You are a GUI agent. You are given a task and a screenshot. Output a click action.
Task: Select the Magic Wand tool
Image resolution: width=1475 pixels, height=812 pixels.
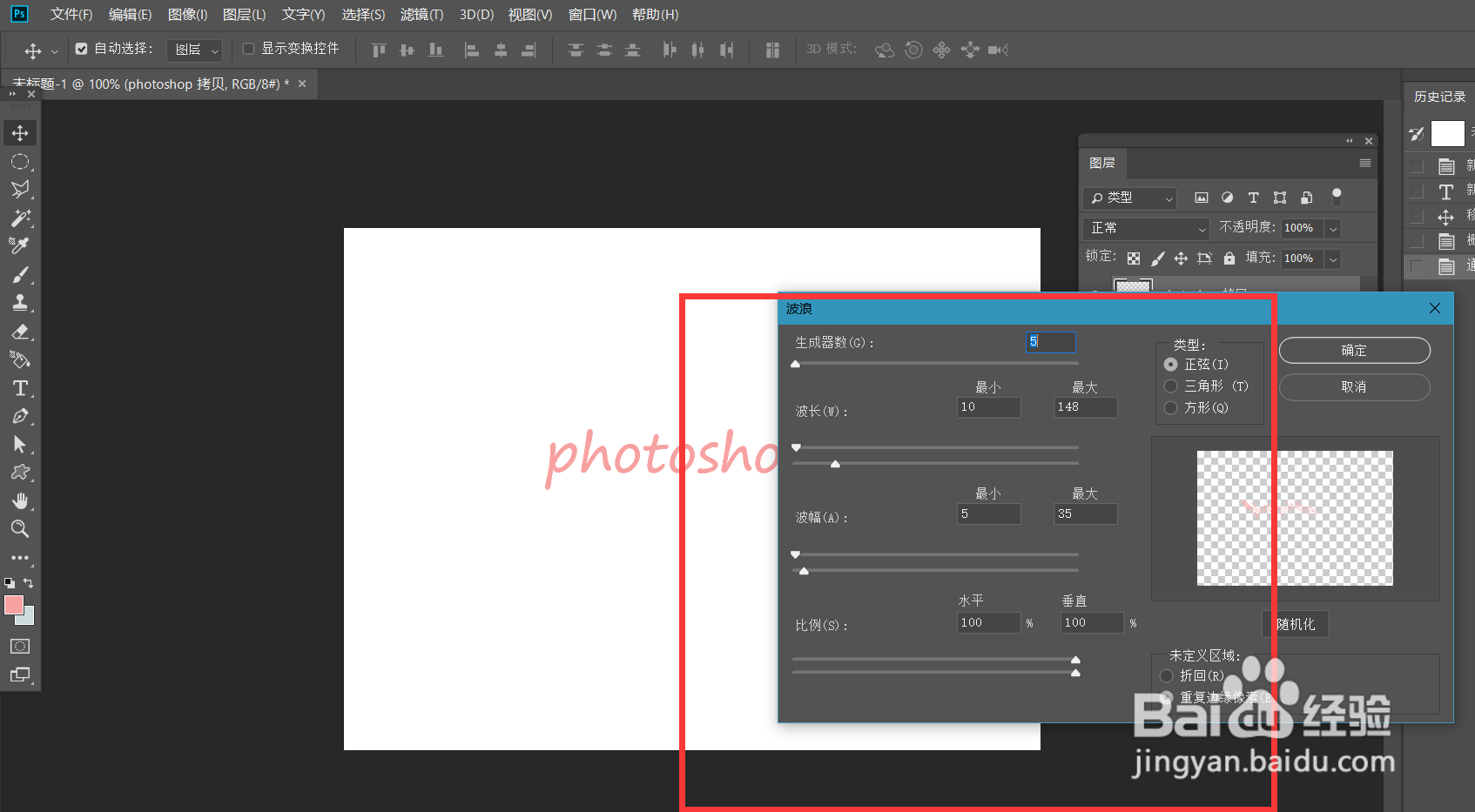click(x=20, y=218)
